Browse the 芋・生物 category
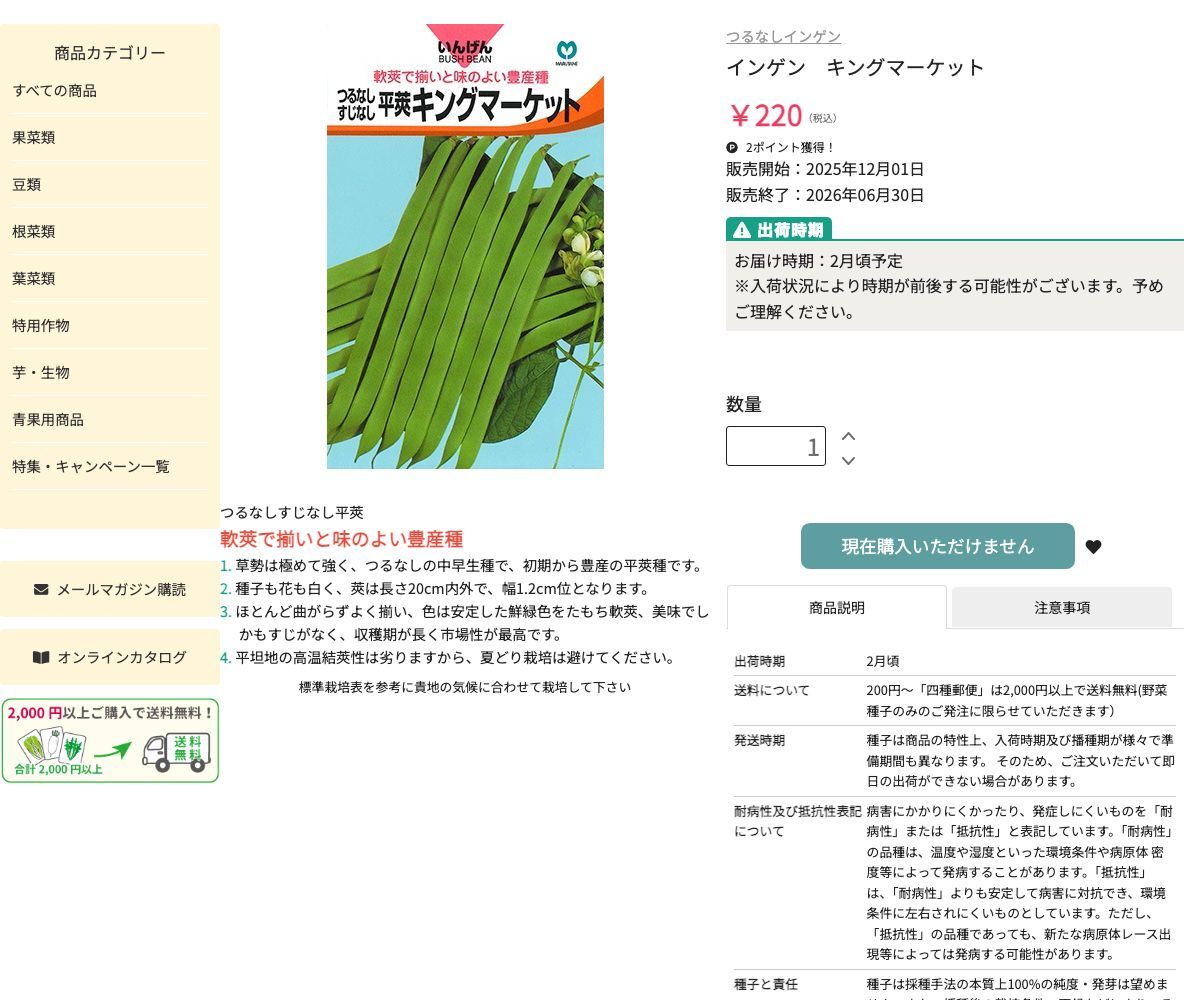The width and height of the screenshot is (1200, 1000). 41,373
